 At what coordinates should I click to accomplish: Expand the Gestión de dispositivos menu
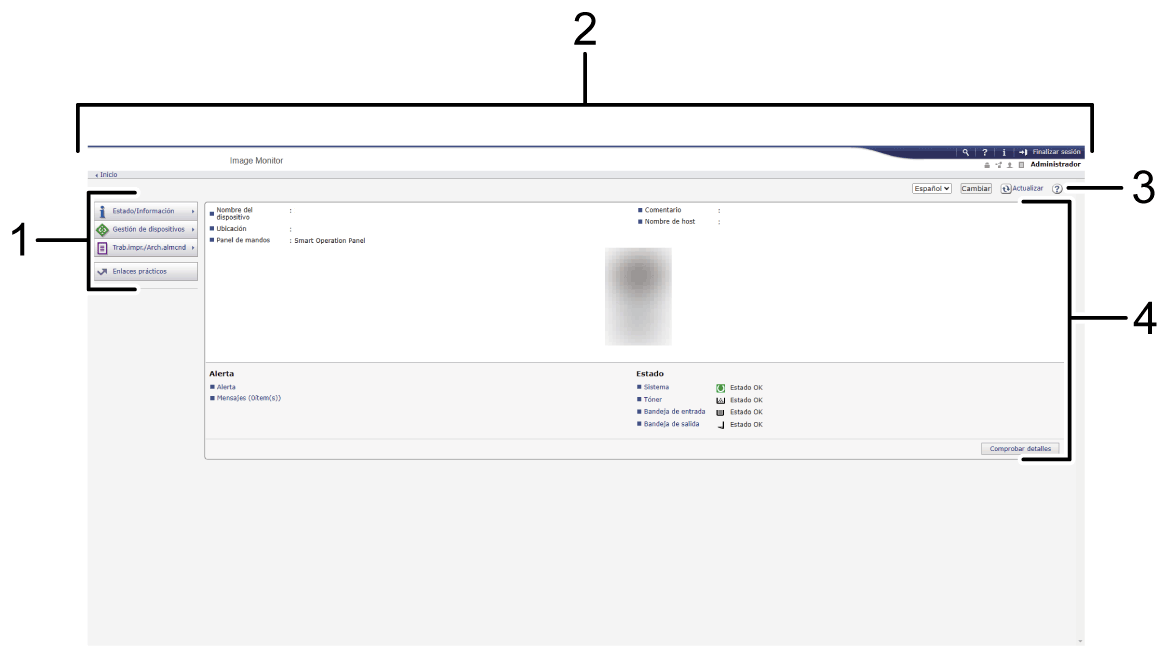pos(145,229)
